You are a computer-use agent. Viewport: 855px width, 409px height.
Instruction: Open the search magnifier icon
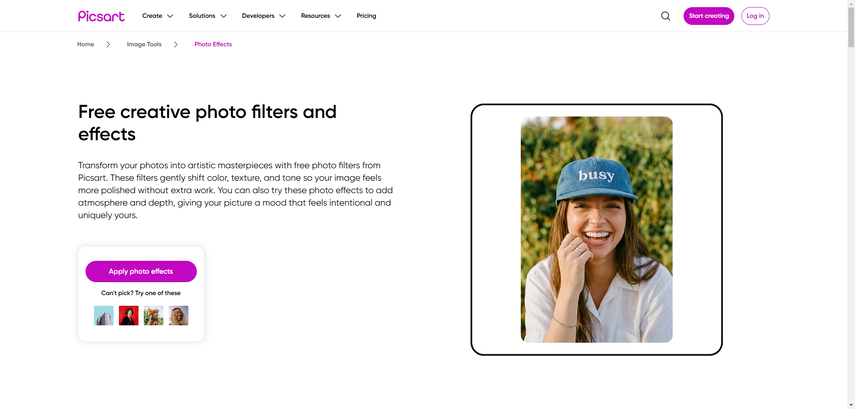665,16
